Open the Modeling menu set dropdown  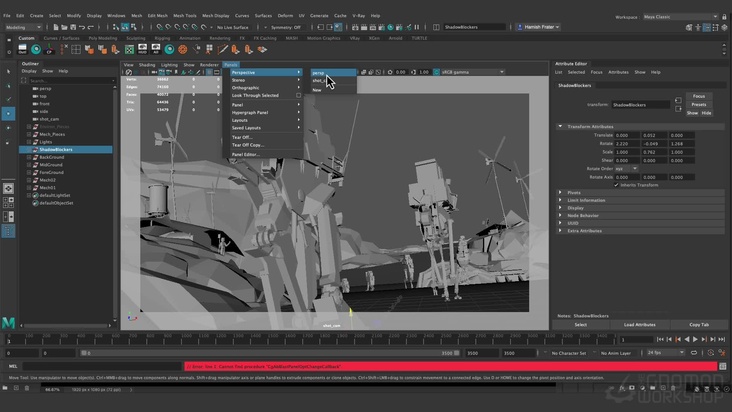click(x=23, y=27)
